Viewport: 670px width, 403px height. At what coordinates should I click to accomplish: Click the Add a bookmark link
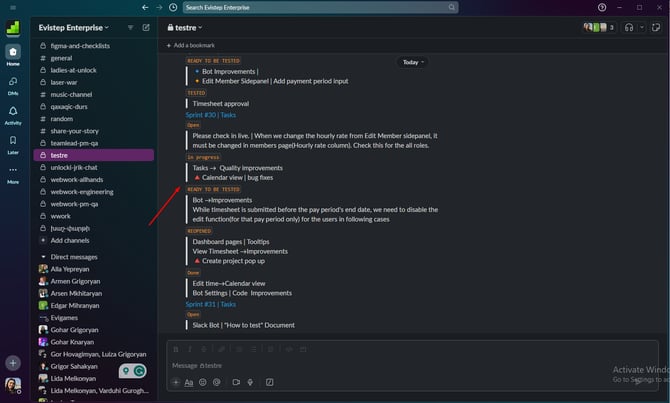(194, 45)
